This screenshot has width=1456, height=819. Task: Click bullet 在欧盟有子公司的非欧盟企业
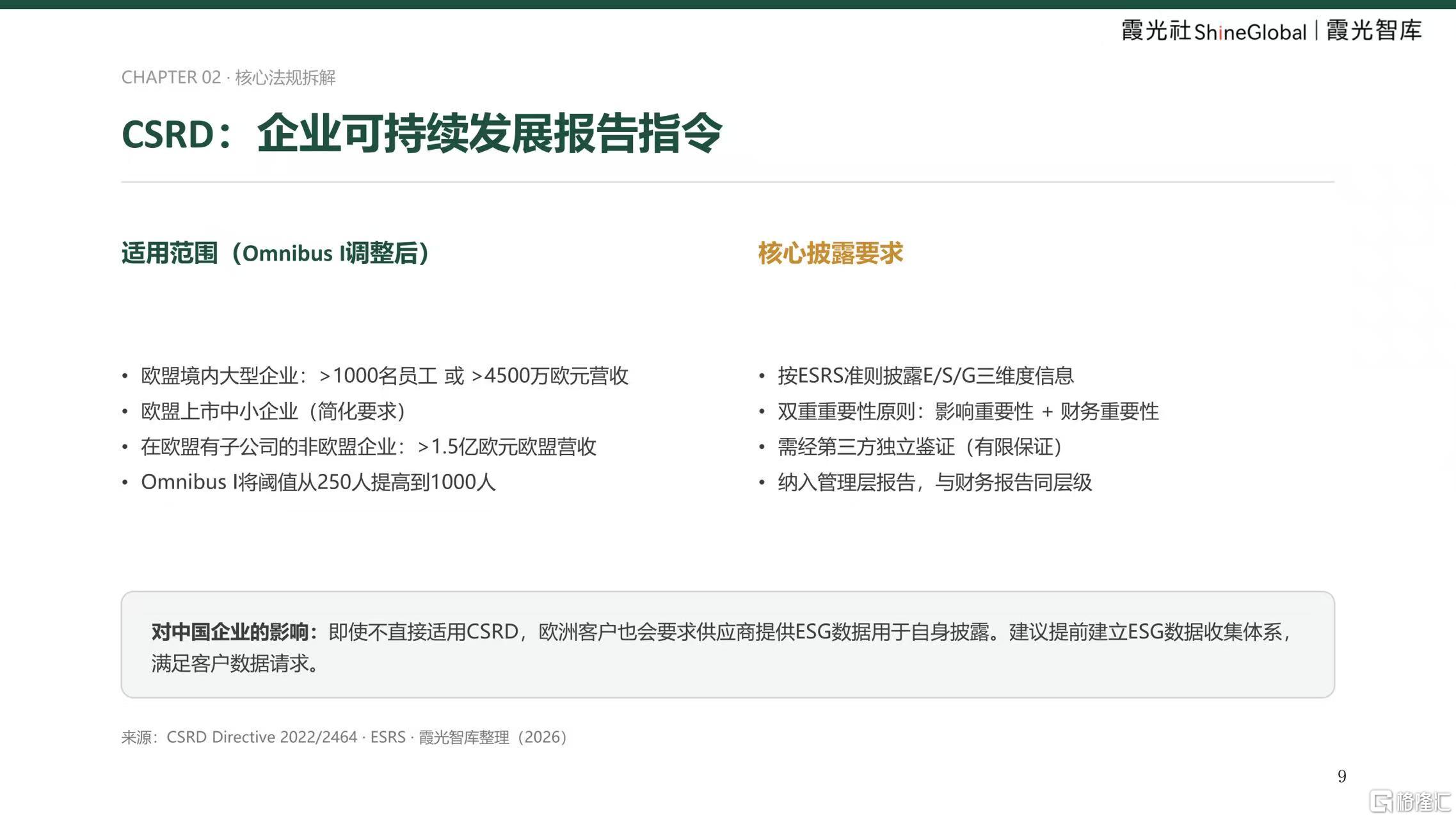tap(368, 446)
